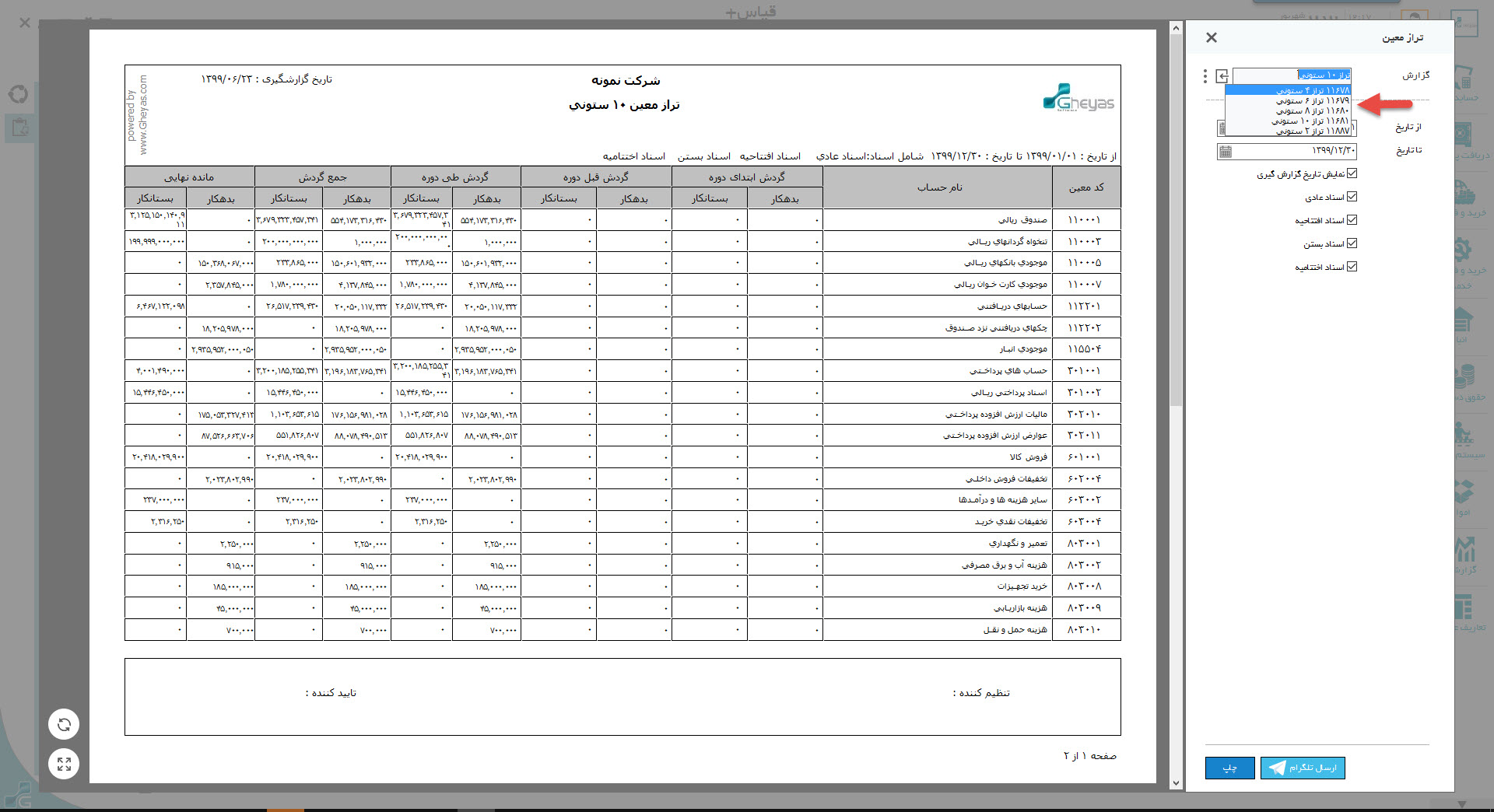
Task: Click the circular icon in the left sidebar
Action: 18,95
